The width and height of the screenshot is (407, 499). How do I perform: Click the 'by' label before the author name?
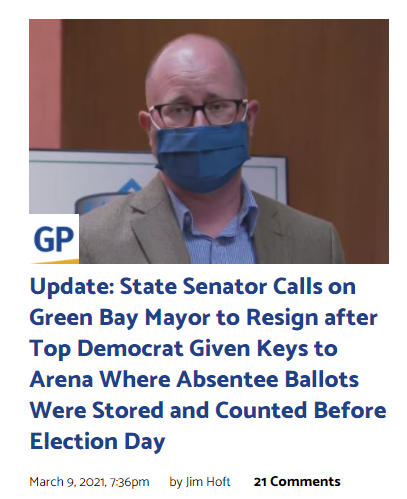coord(176,482)
